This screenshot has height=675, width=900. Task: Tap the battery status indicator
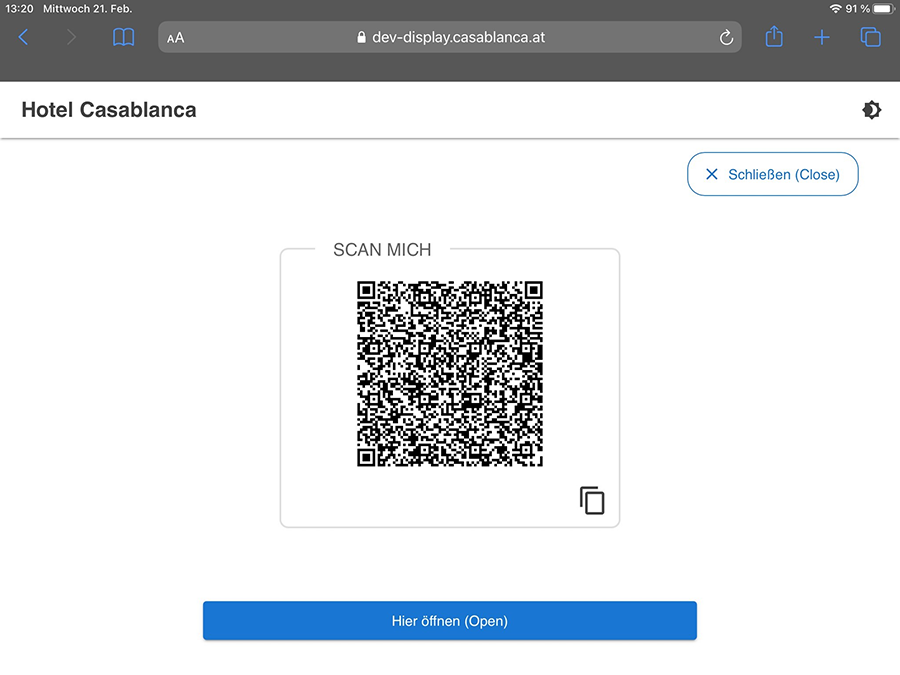pyautogui.click(x=882, y=8)
